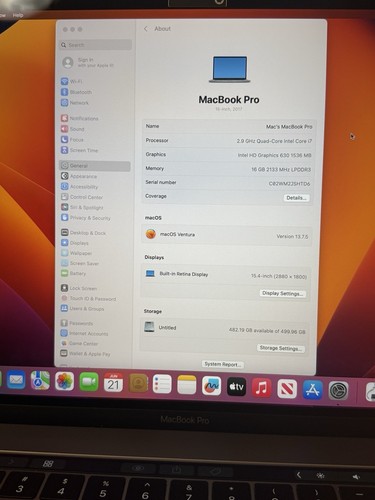Click the MacBook Pro laptop image
The height and width of the screenshot is (500, 375).
click(x=230, y=69)
